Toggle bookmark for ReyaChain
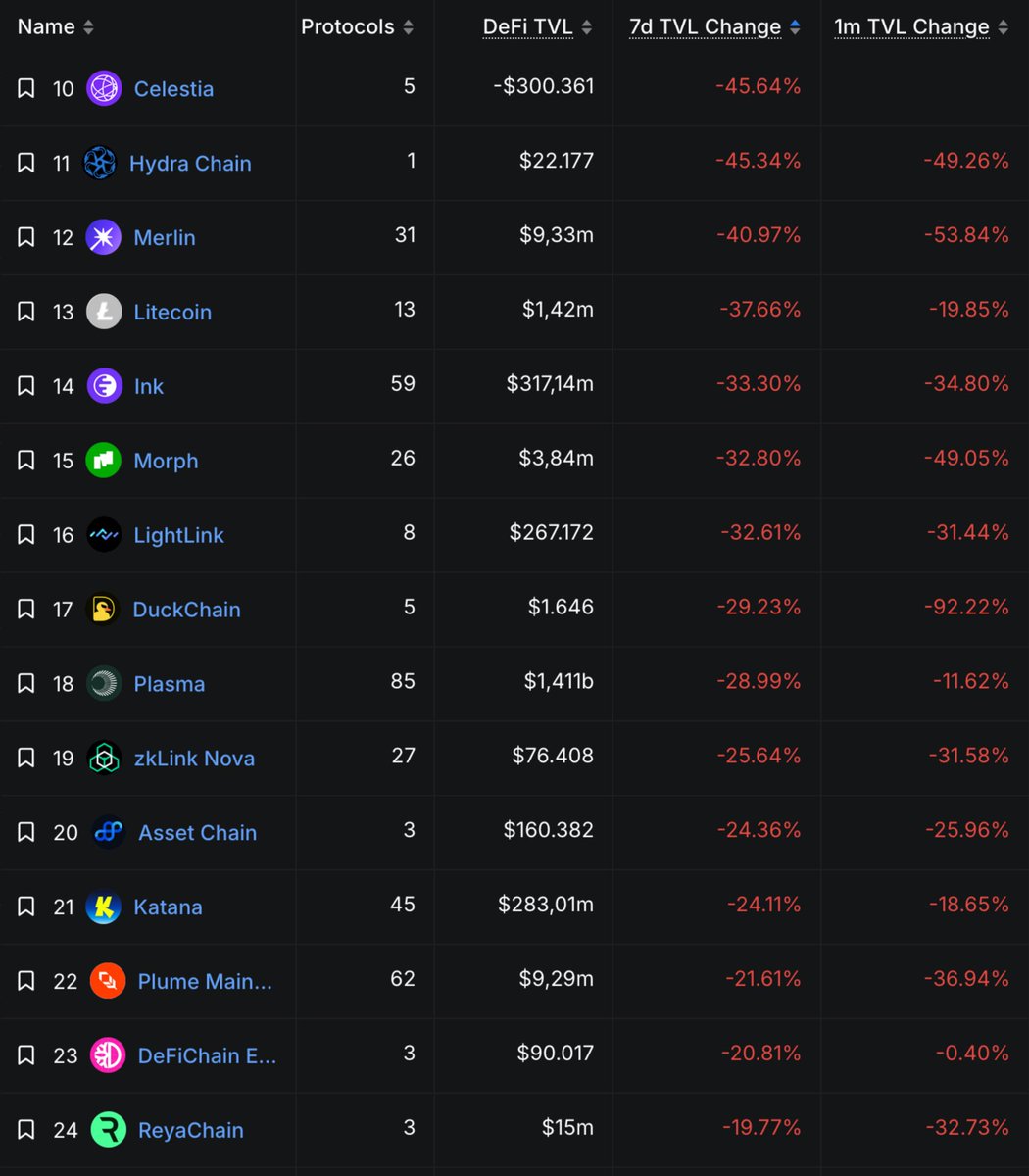This screenshot has height=1176, width=1029. click(x=26, y=1130)
